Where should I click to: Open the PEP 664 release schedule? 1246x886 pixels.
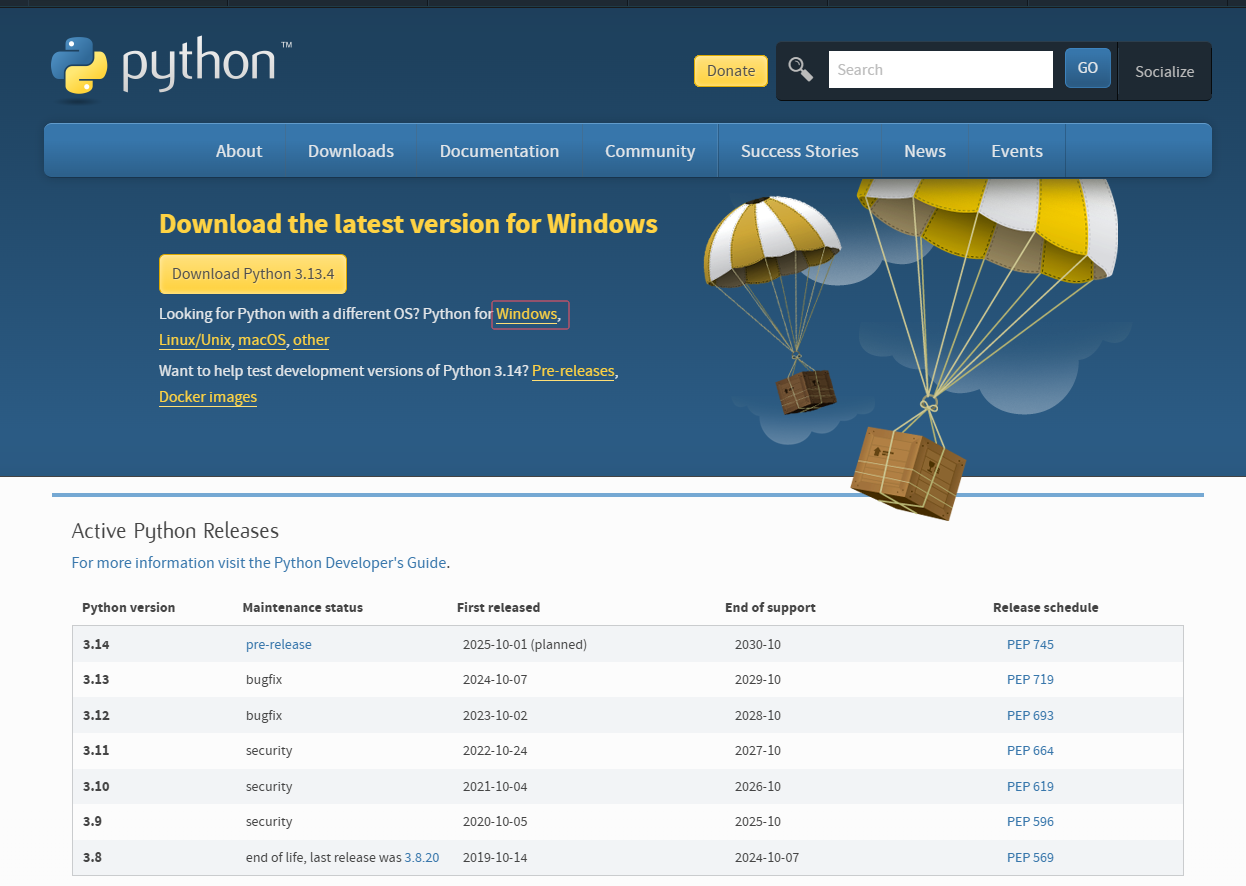coord(1030,751)
